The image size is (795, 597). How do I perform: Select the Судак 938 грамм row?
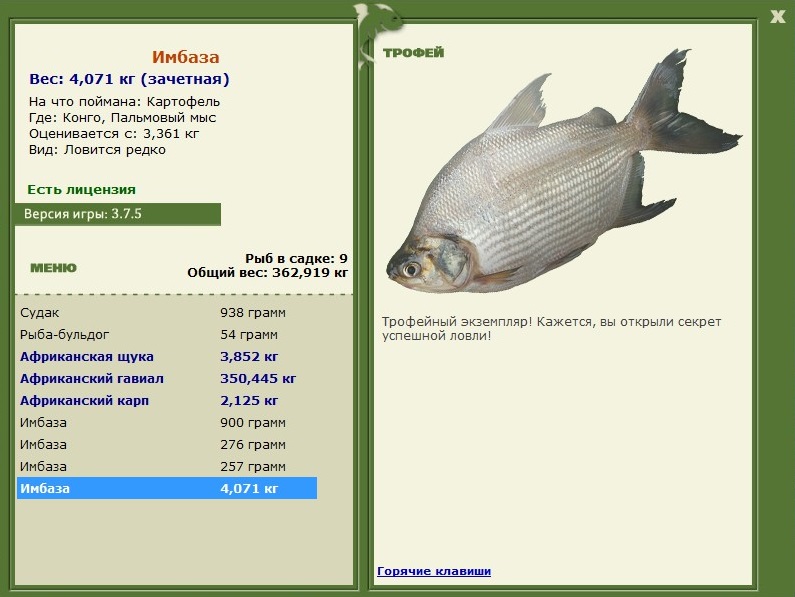(167, 312)
